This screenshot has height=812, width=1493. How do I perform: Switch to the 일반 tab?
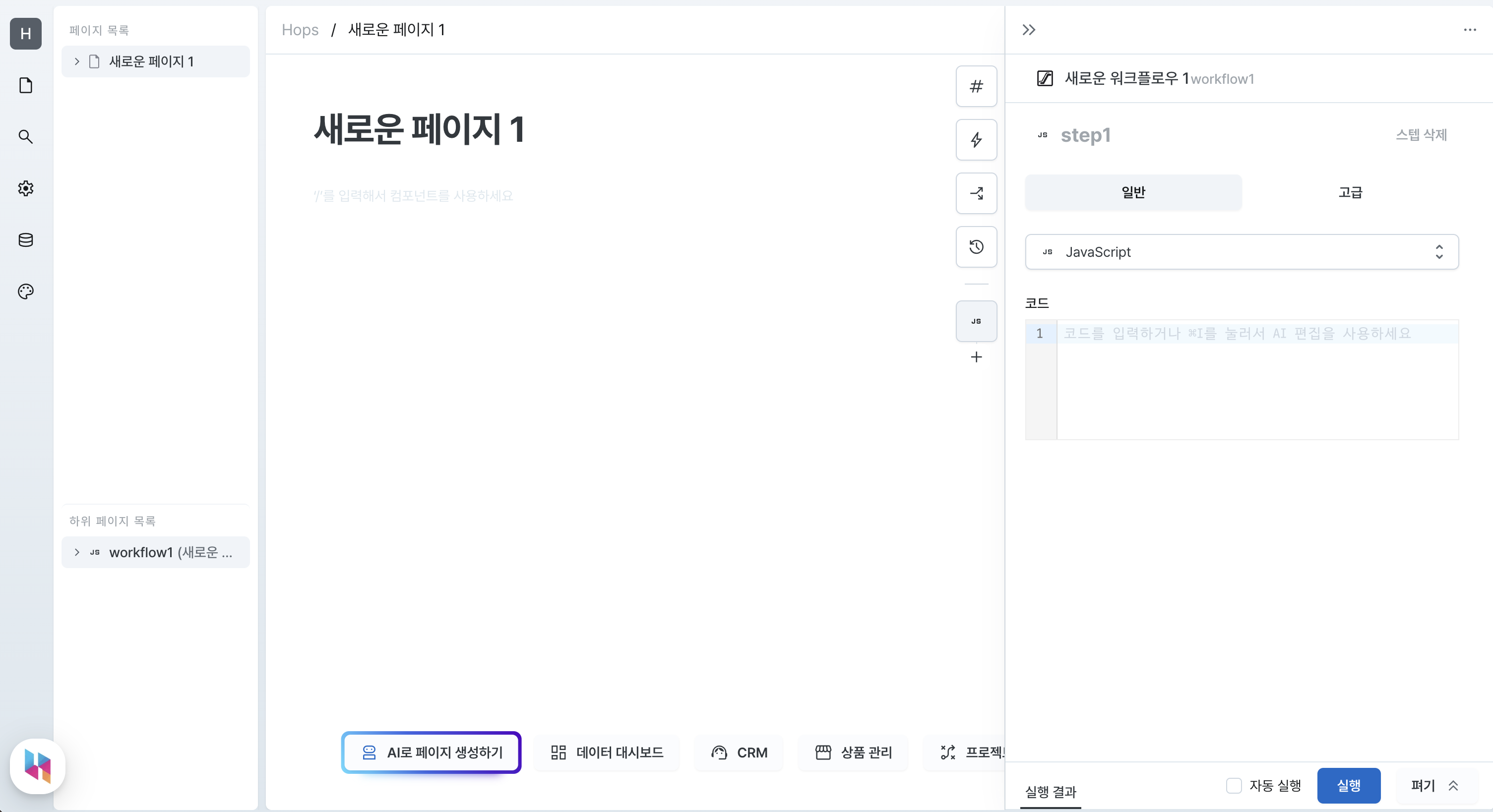pyautogui.click(x=1133, y=192)
